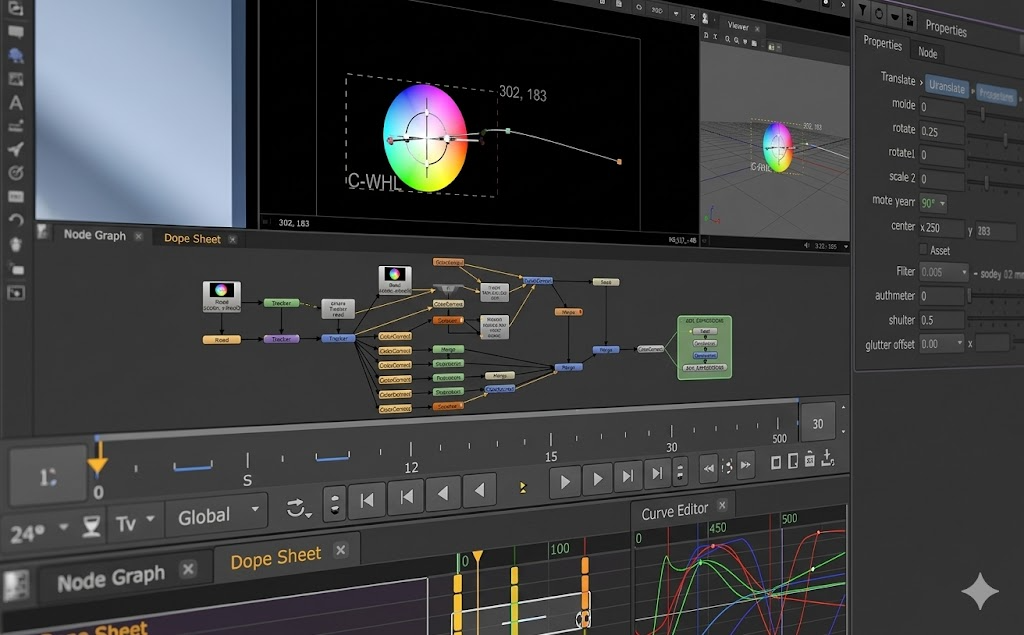This screenshot has height=635, width=1024.
Task: Click the person icon left of Properties title
Action: (910, 20)
